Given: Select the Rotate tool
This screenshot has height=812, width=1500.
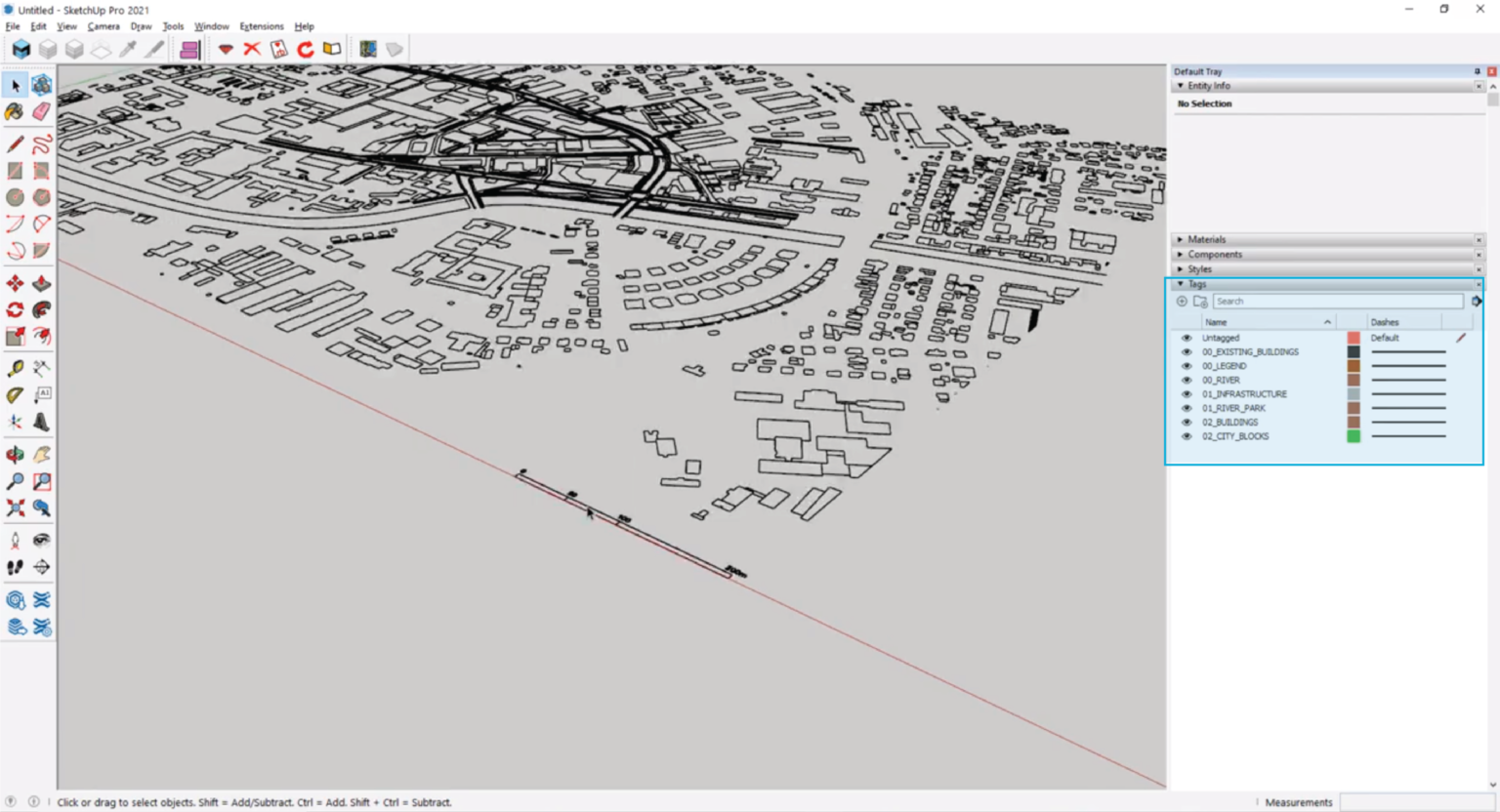Looking at the screenshot, I should [15, 308].
